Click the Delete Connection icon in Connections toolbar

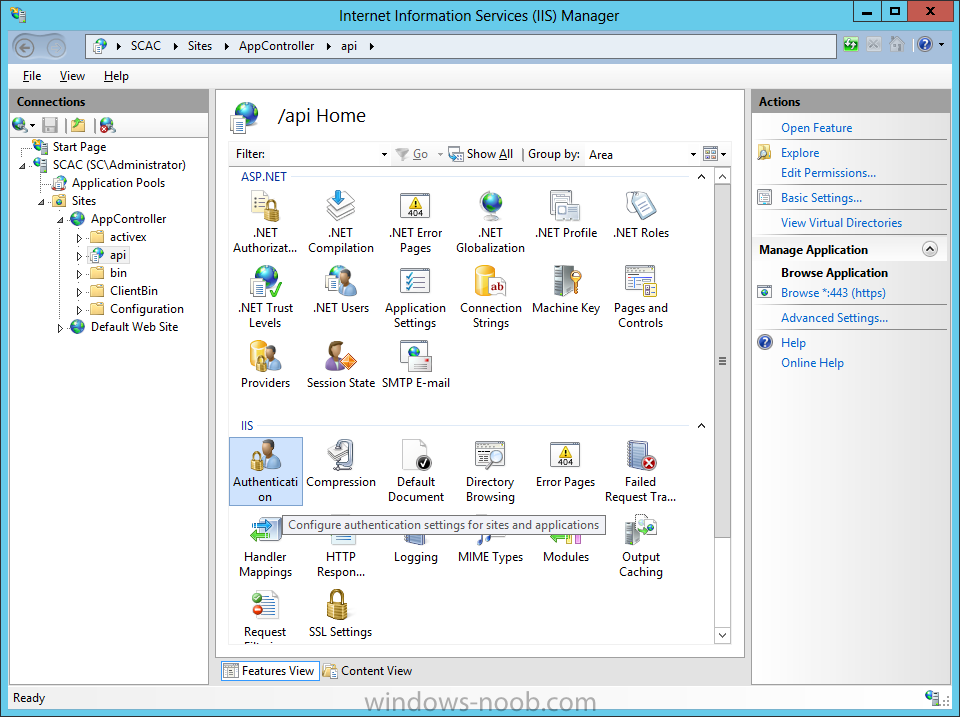pyautogui.click(x=107, y=126)
